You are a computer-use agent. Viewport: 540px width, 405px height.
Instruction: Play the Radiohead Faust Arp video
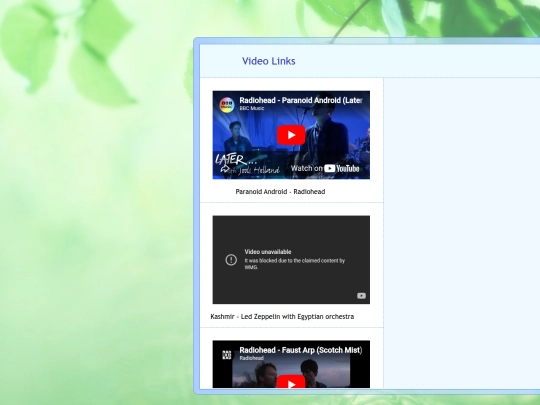click(291, 382)
